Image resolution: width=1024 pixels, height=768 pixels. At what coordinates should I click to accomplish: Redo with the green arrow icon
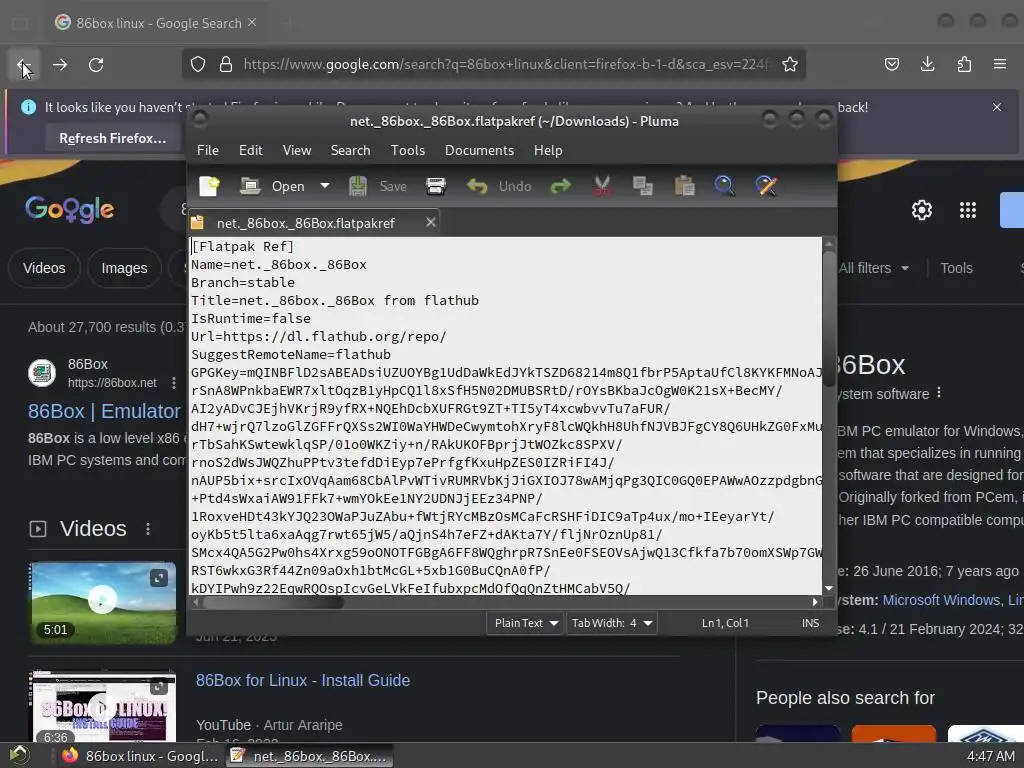coord(560,186)
